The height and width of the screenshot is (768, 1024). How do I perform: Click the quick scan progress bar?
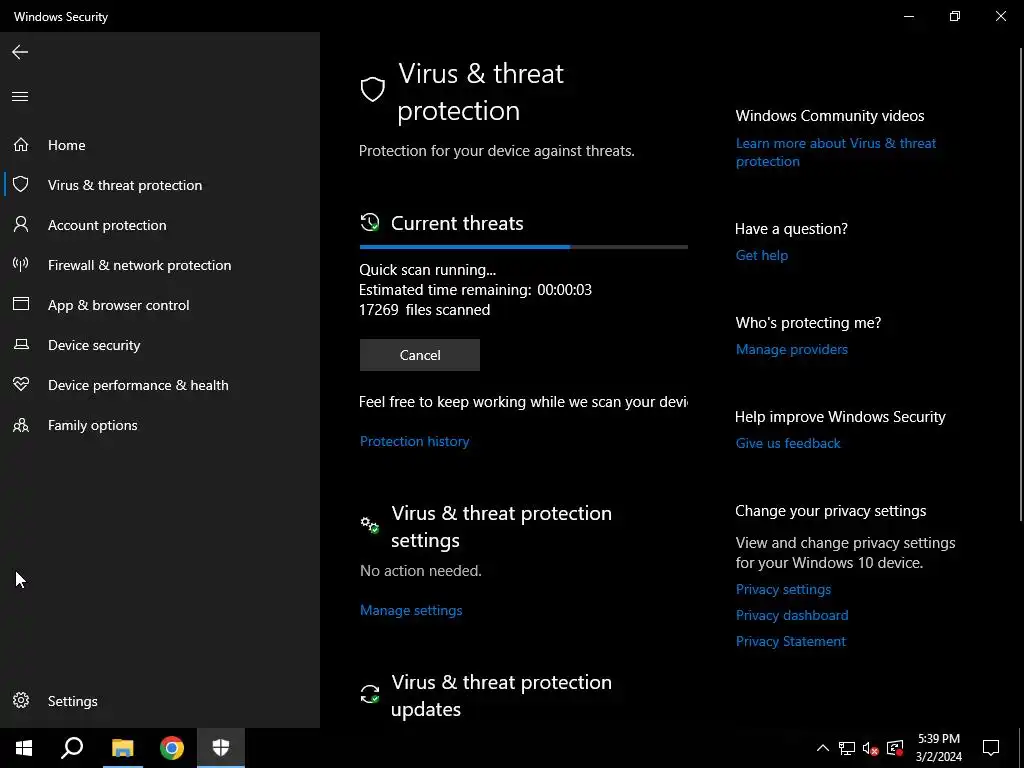click(x=523, y=246)
